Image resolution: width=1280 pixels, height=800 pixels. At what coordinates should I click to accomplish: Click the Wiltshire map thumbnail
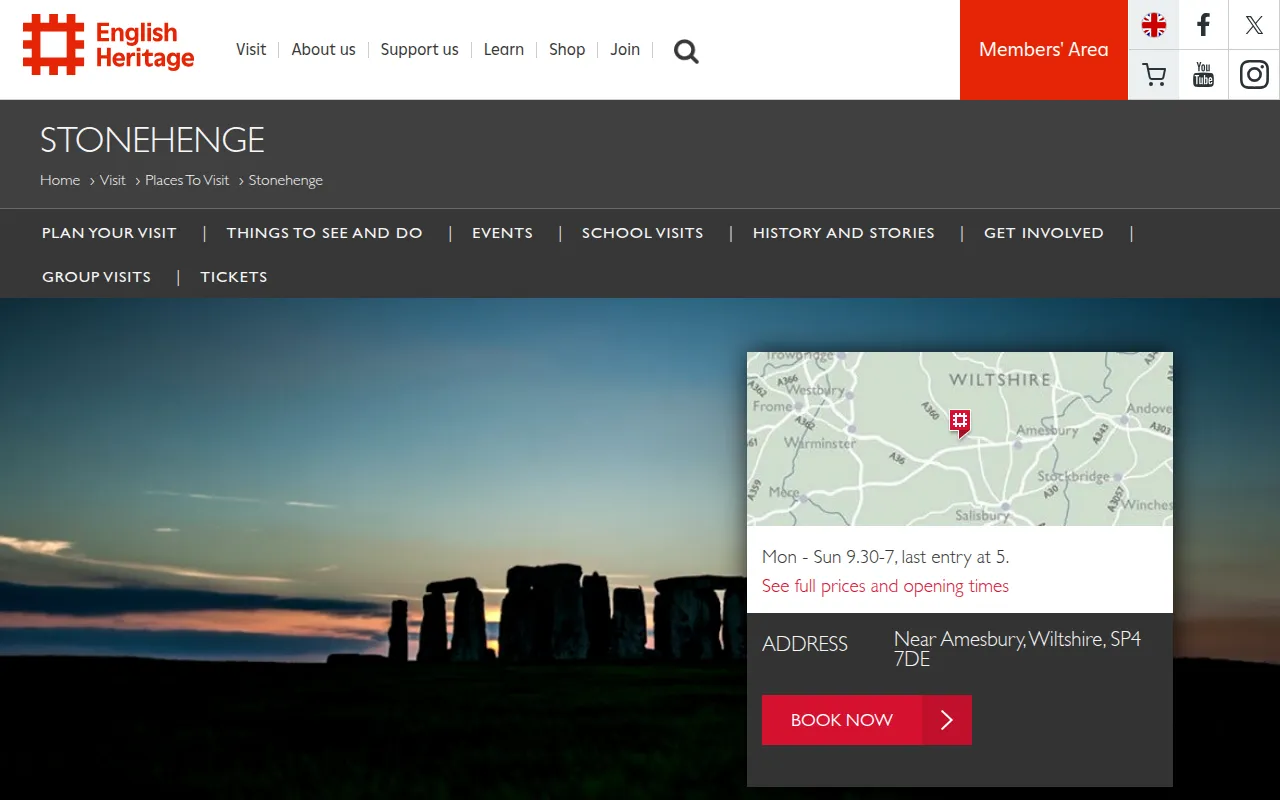click(960, 439)
